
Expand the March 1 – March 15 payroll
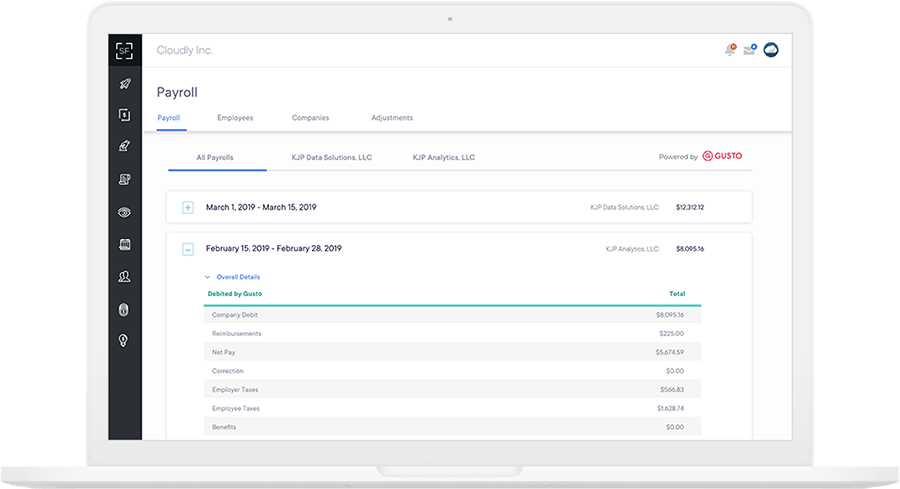point(187,207)
